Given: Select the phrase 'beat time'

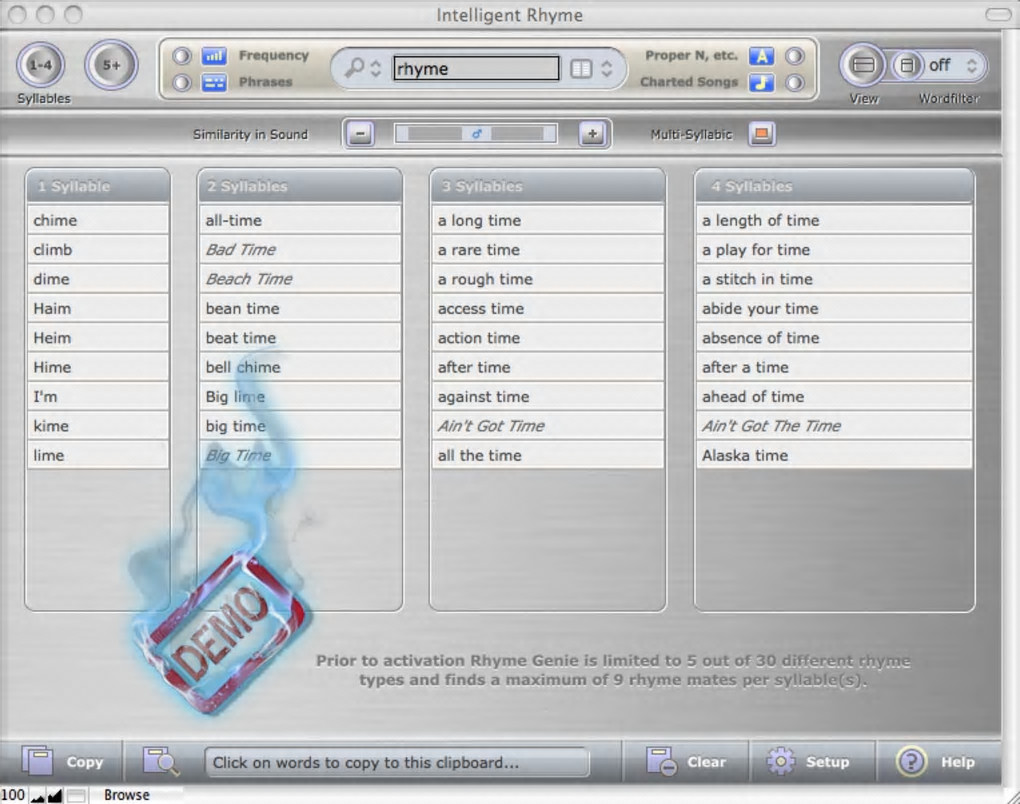Looking at the screenshot, I should point(300,338).
